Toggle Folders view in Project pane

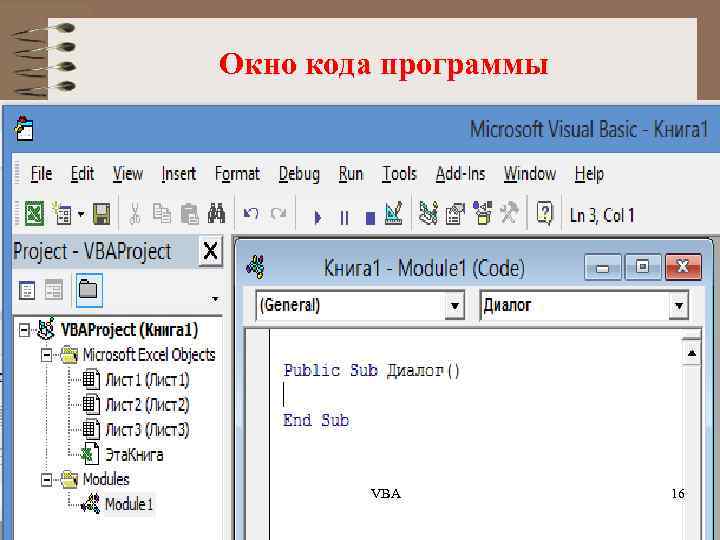(88, 290)
